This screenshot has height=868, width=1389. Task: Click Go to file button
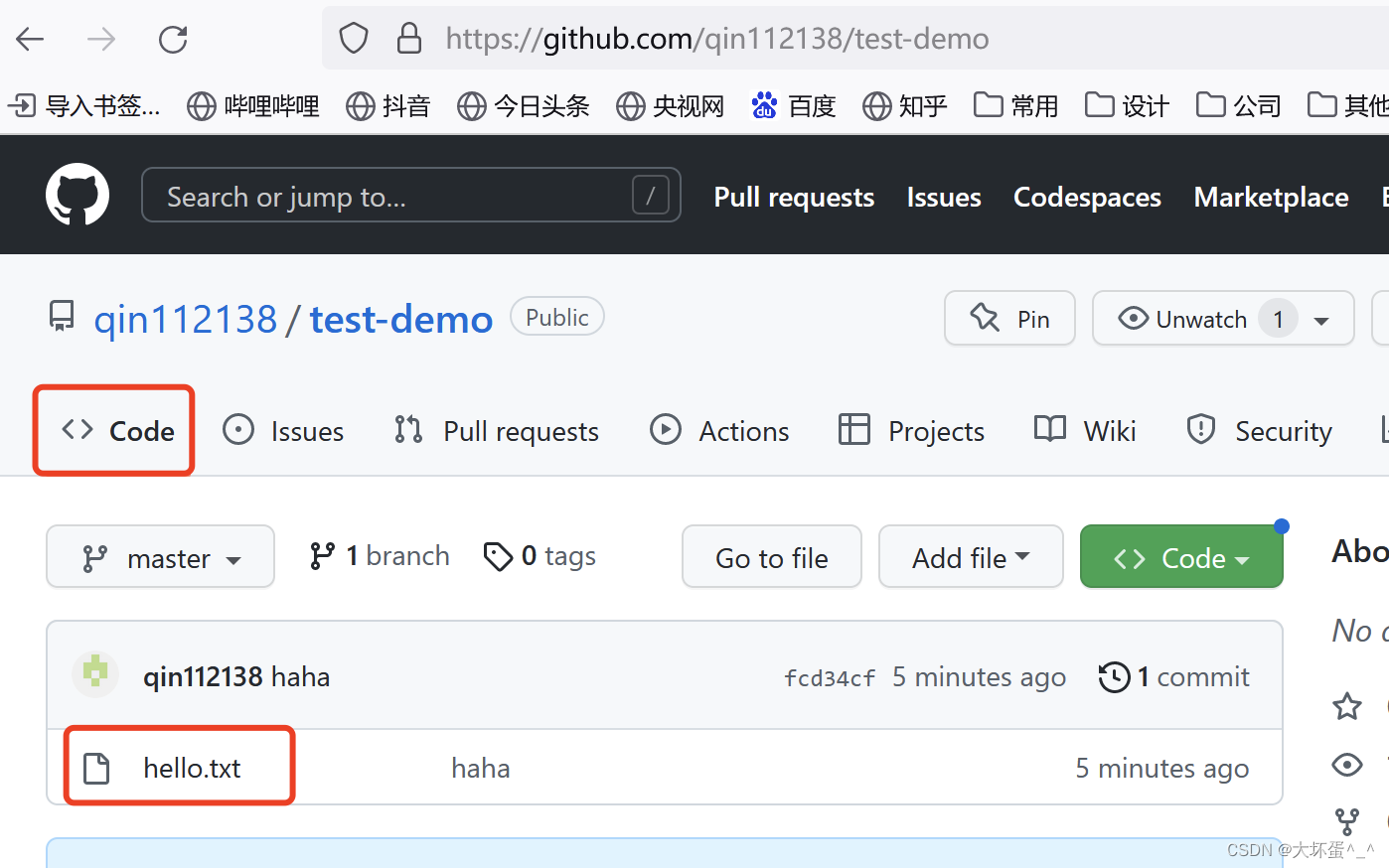772,557
